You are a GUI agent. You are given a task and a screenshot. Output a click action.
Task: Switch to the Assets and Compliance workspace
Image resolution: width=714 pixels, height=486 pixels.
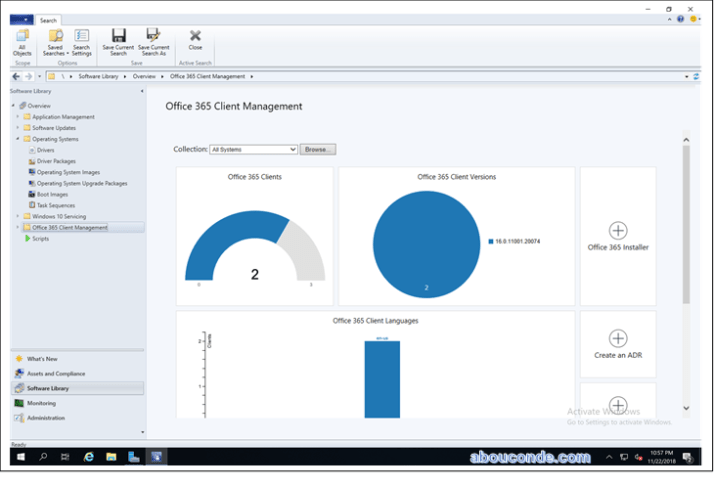56,373
